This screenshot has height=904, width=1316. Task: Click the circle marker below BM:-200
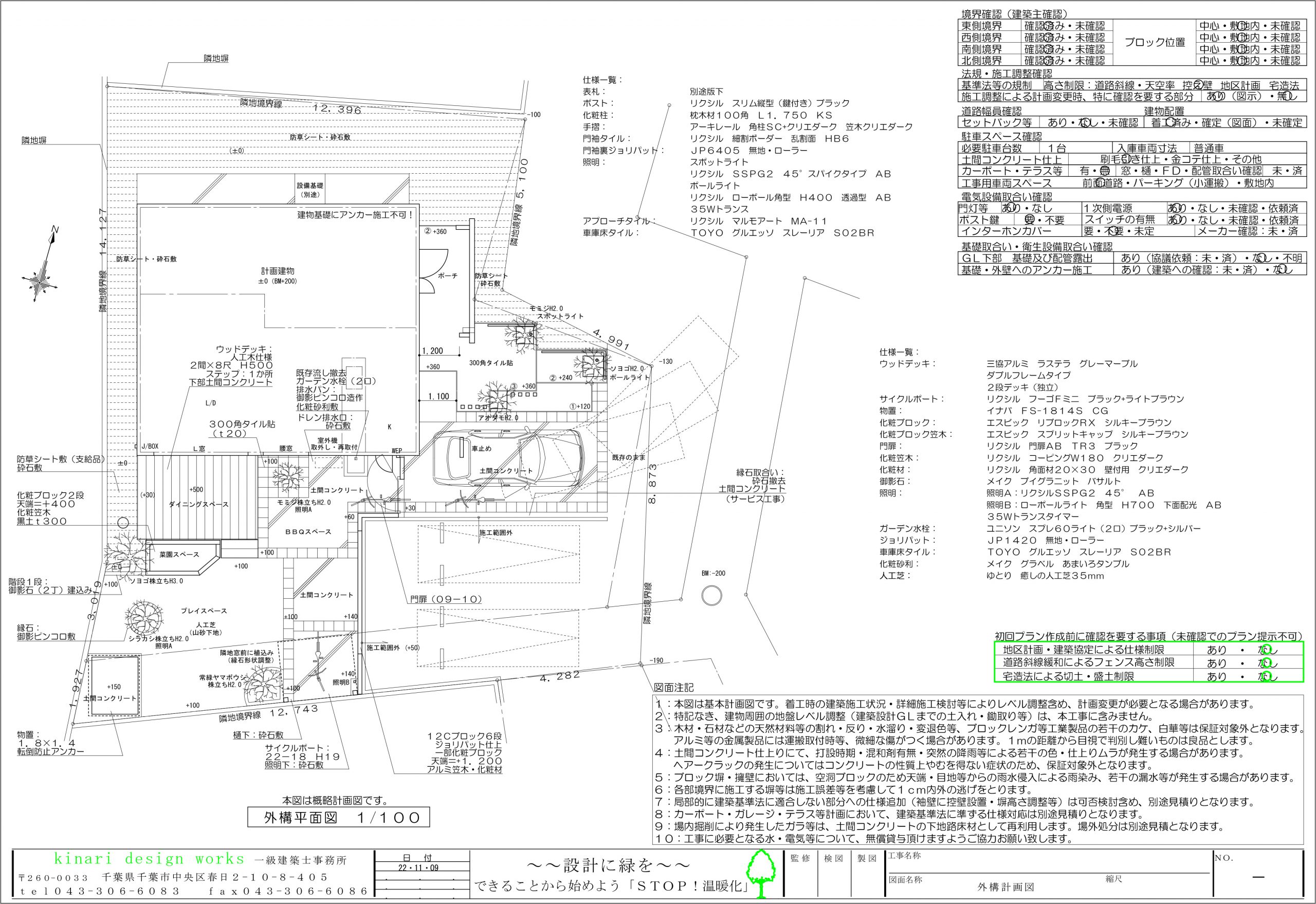click(x=711, y=595)
